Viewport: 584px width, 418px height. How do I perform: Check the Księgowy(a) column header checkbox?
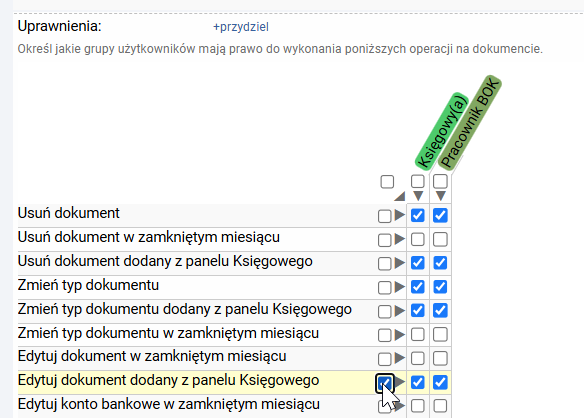tap(418, 181)
